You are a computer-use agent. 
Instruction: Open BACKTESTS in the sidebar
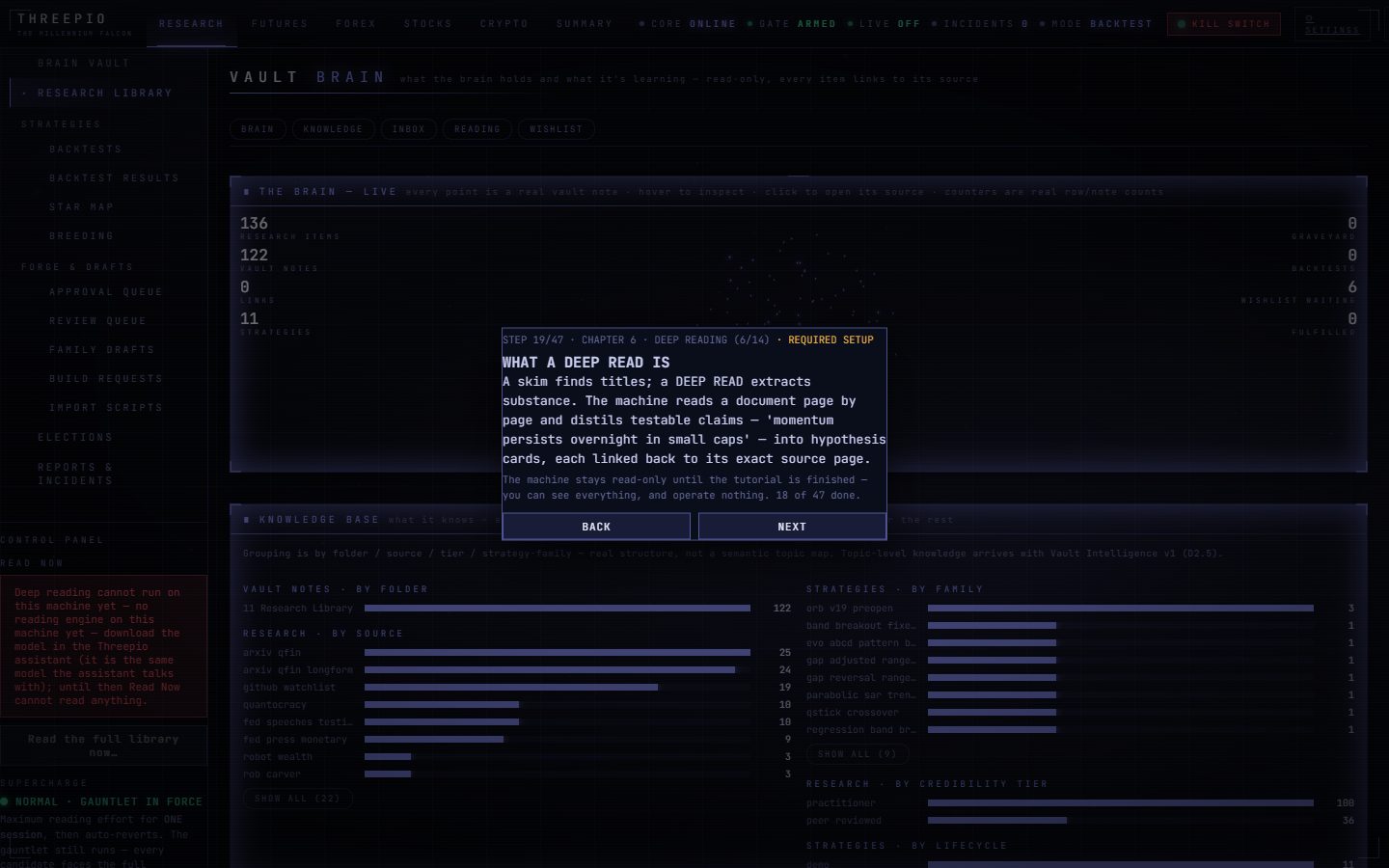[86, 149]
